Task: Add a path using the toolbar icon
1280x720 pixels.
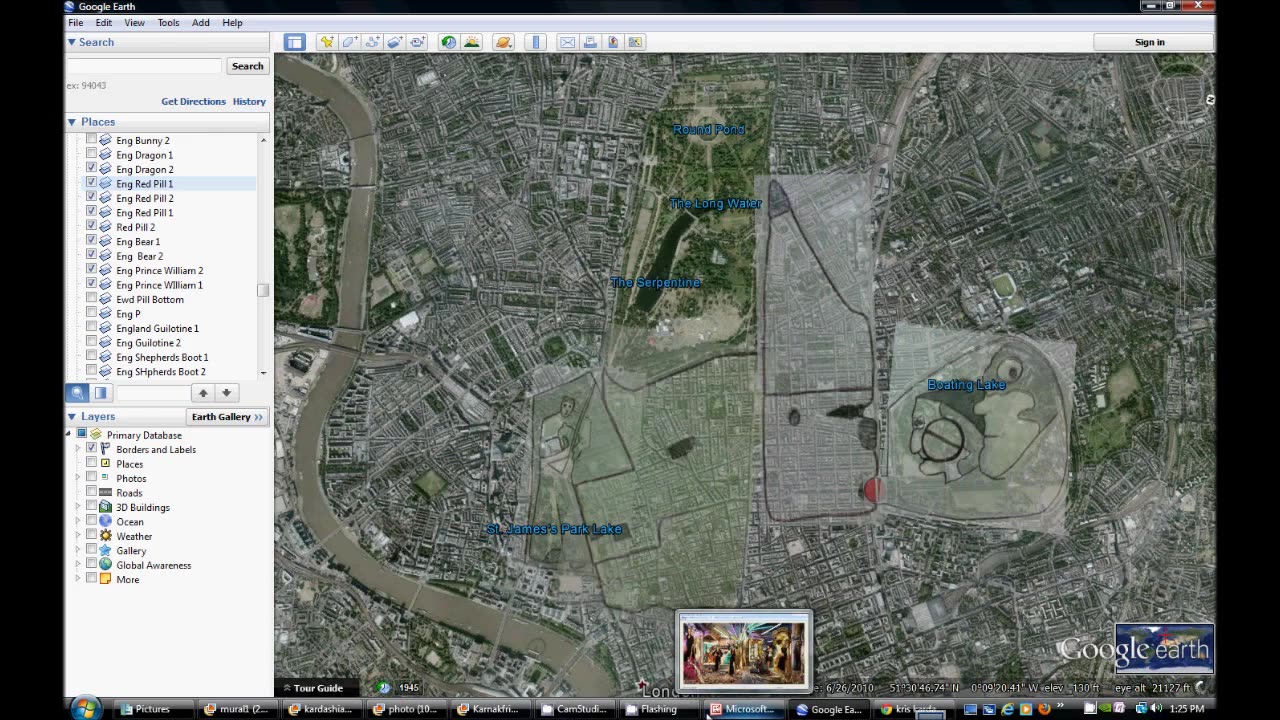Action: [372, 42]
